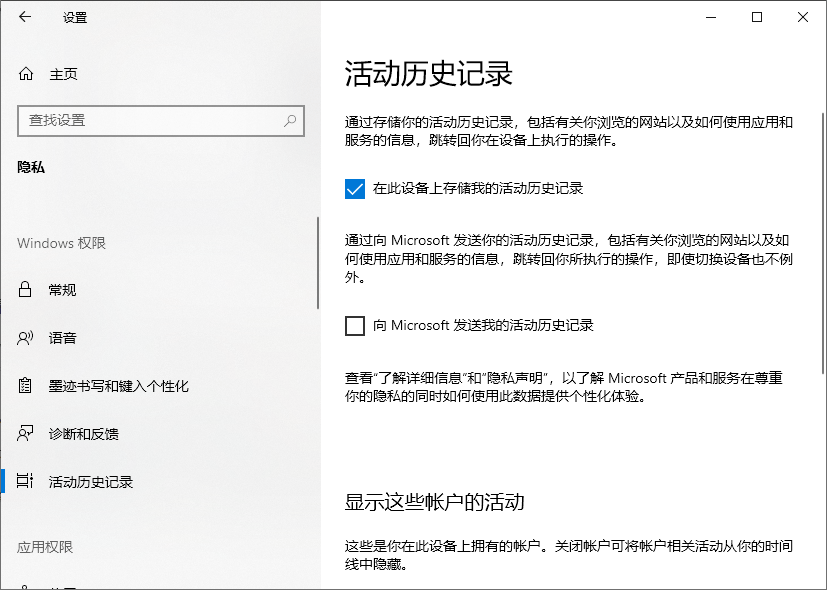Click the 应用权限 section label
Screen dimensions: 827x590
(45, 547)
